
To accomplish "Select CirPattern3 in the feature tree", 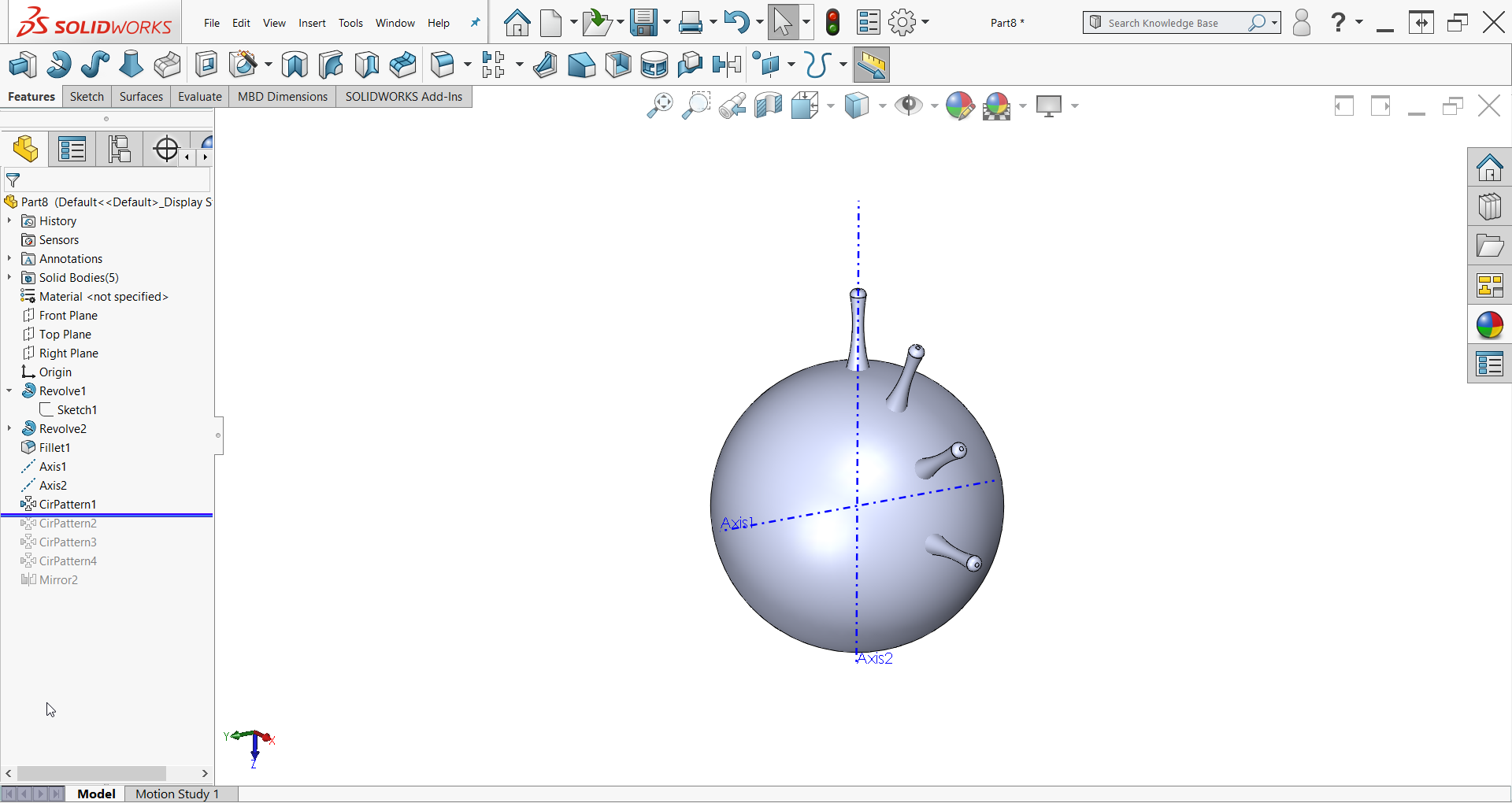I will [68, 542].
